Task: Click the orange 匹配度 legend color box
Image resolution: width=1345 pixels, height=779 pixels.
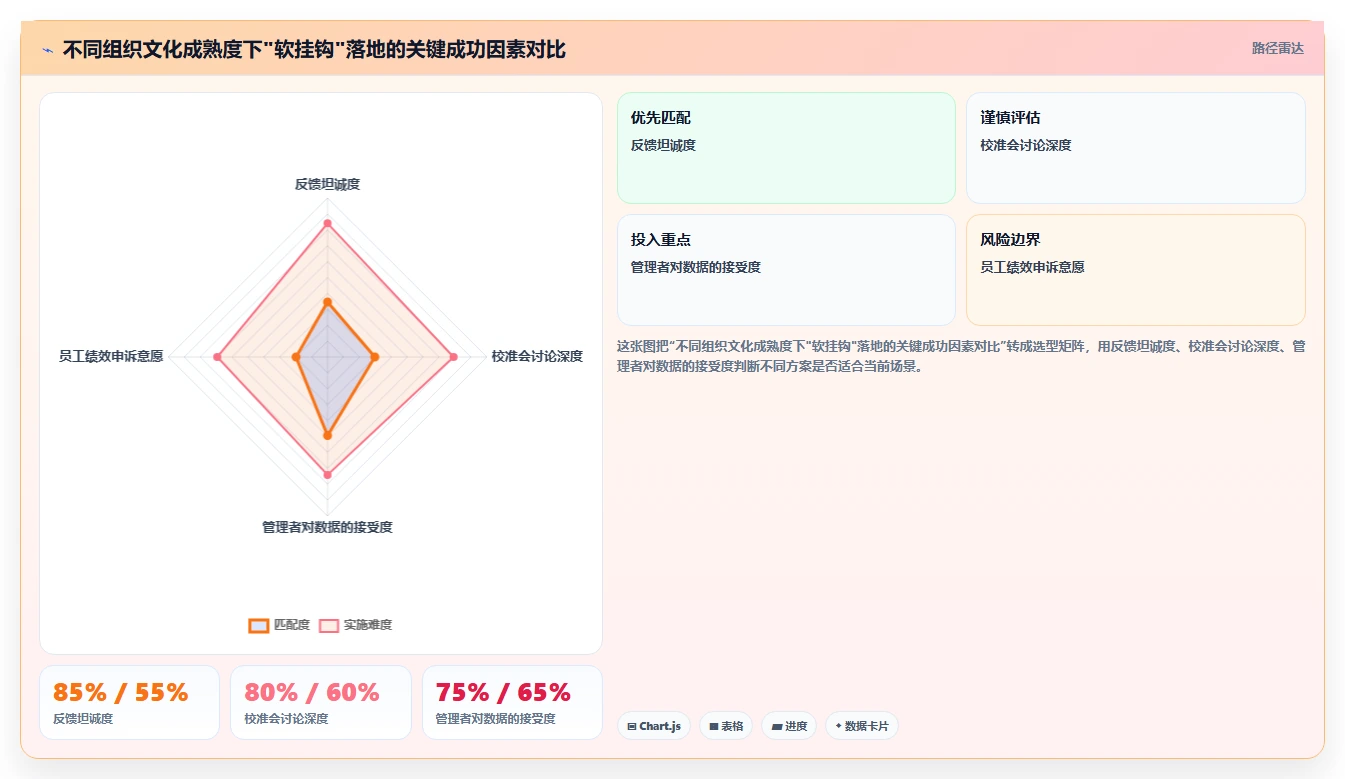Action: pos(258,625)
